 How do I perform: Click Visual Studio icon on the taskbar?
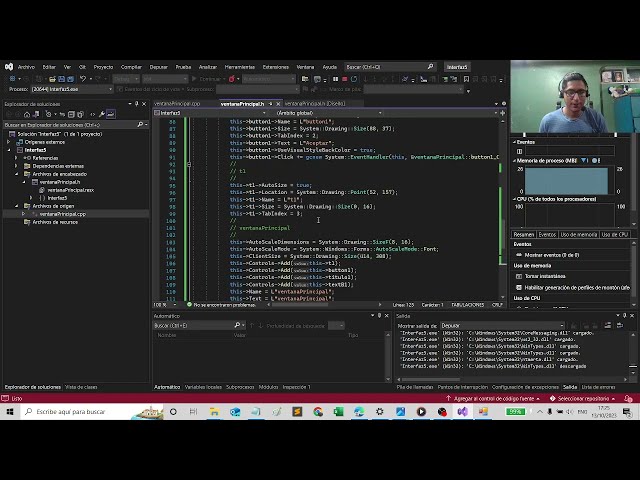click(462, 411)
